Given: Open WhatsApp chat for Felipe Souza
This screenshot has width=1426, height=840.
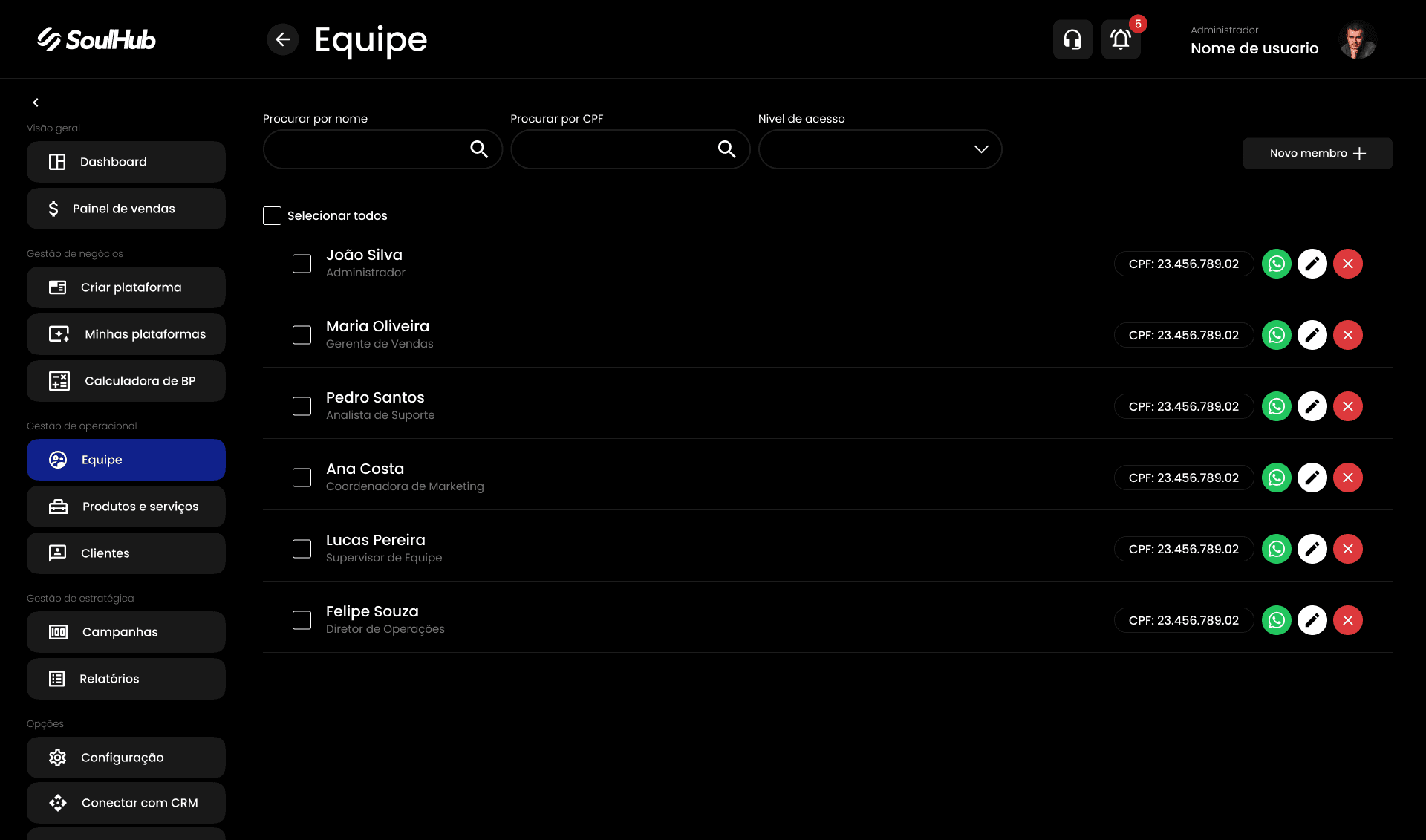Looking at the screenshot, I should tap(1276, 620).
